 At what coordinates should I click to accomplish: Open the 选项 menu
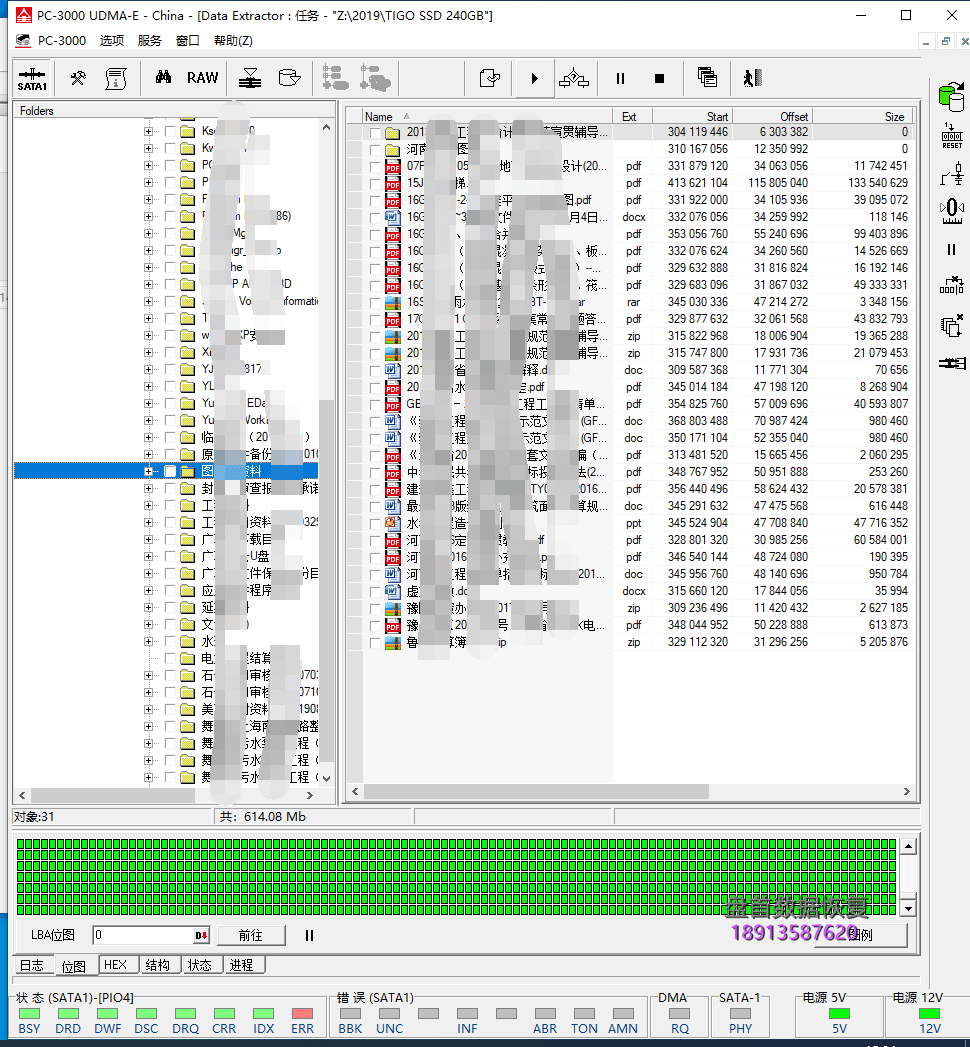[x=111, y=41]
